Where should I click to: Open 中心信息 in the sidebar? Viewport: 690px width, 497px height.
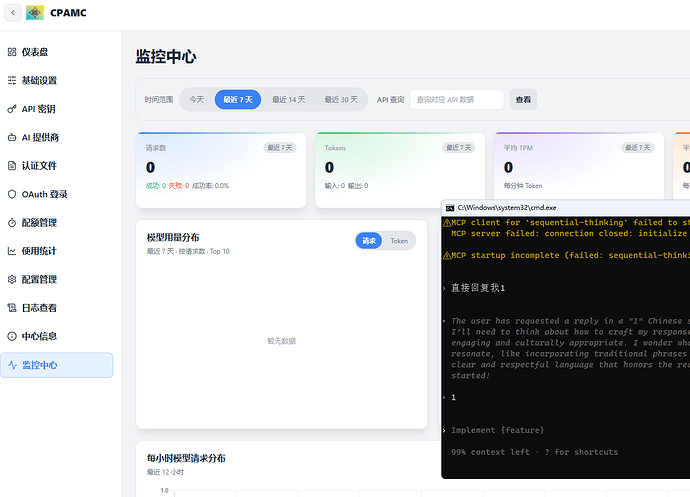(56, 336)
